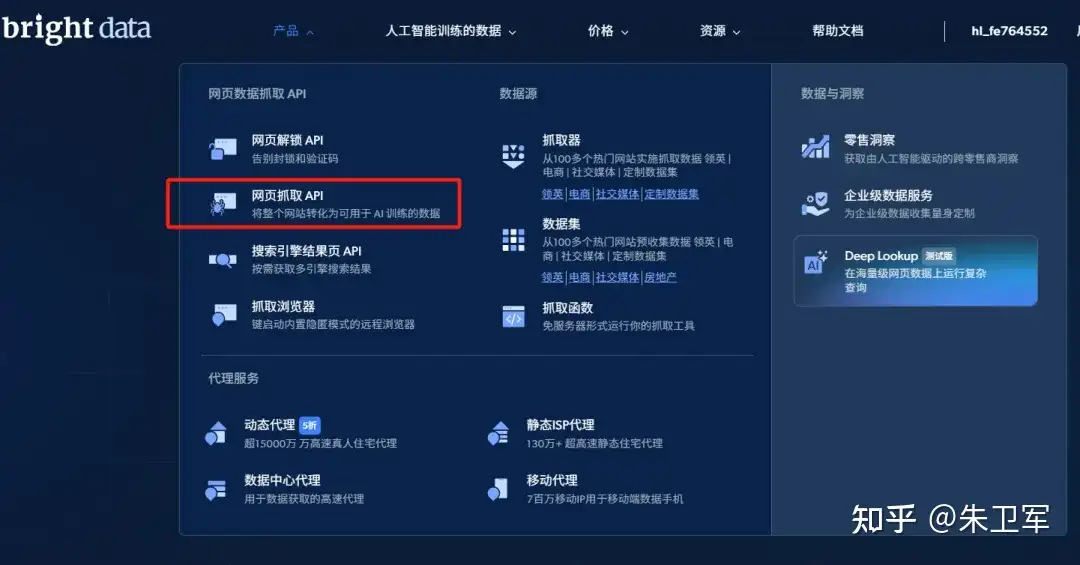Image resolution: width=1080 pixels, height=565 pixels.
Task: Click the 数据中心代理 icon
Action: pos(216,489)
